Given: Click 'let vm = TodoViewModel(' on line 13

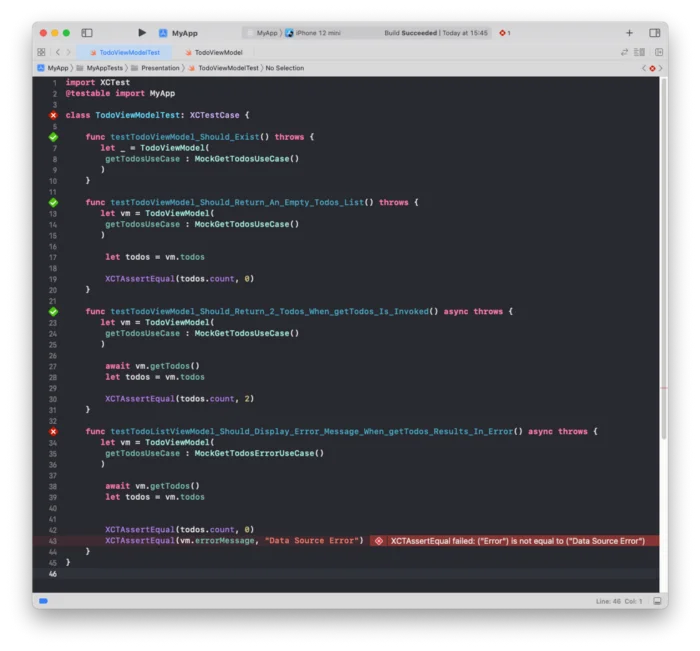Looking at the screenshot, I should click(x=157, y=213).
